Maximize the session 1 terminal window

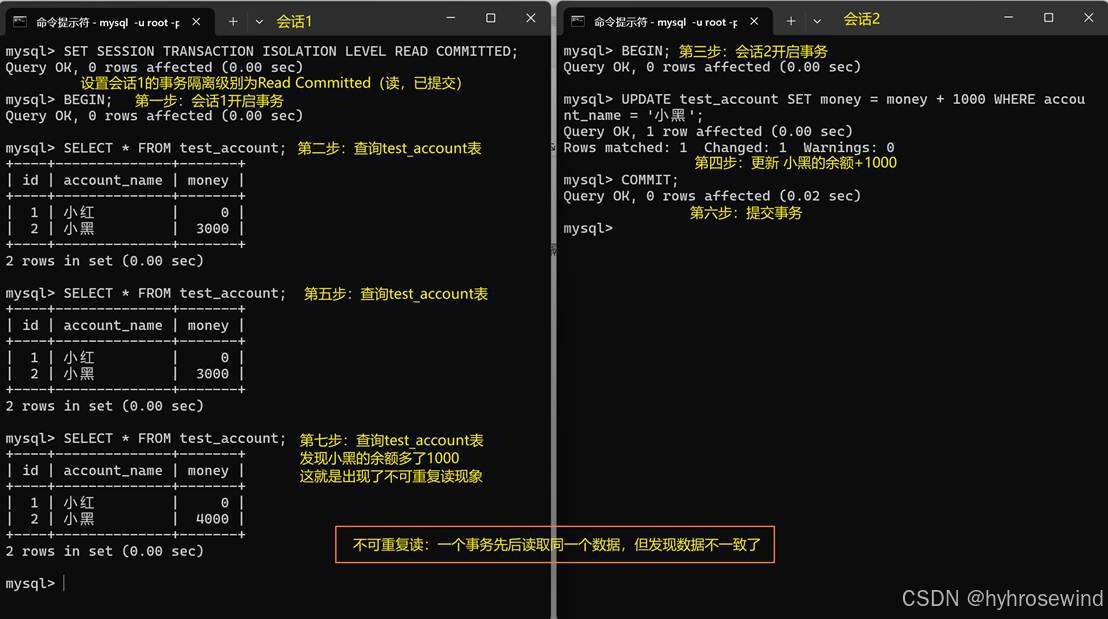coord(490,18)
